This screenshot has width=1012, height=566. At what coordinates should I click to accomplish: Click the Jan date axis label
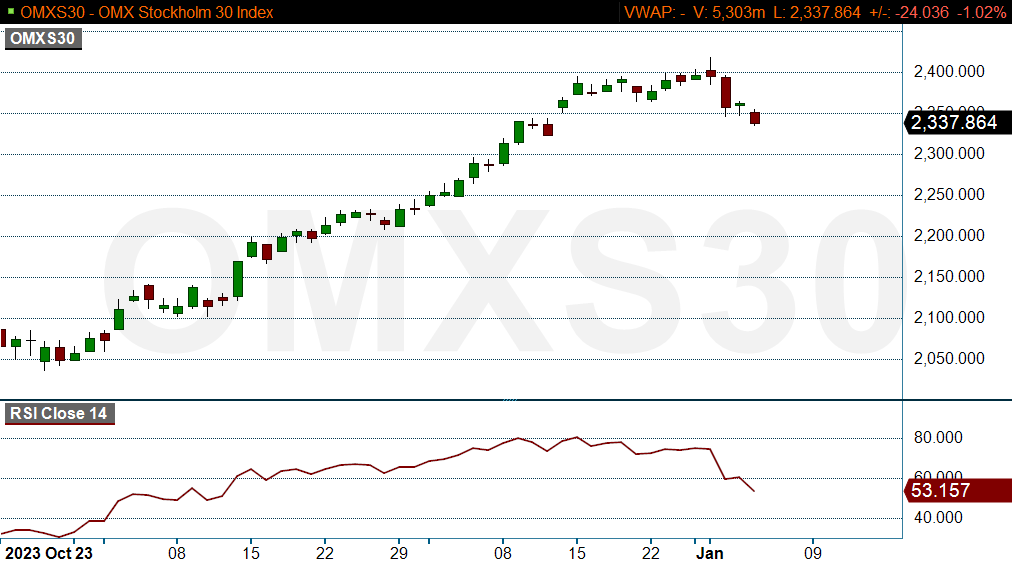click(x=709, y=554)
